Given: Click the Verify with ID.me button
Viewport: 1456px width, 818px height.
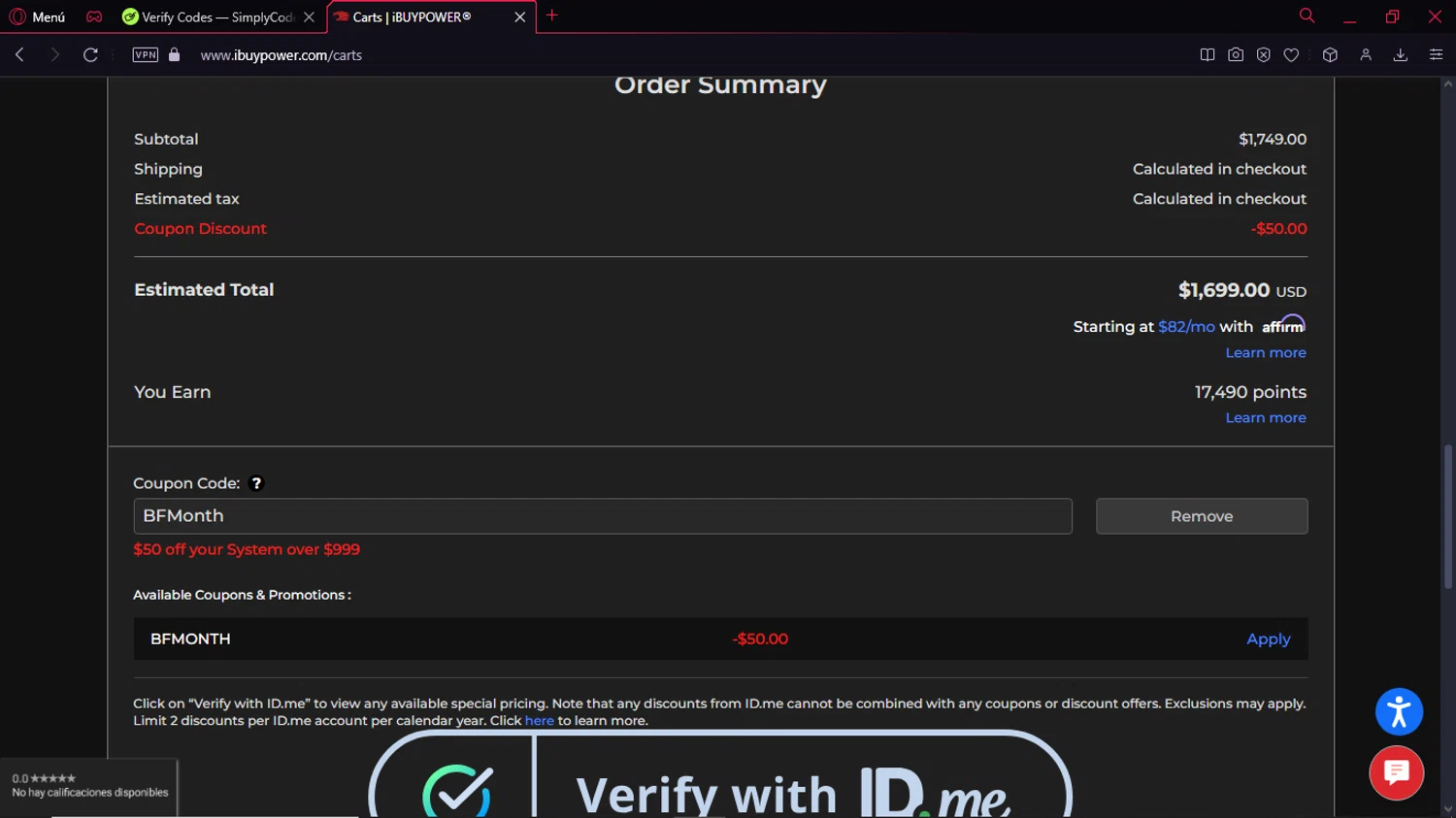Looking at the screenshot, I should (720, 774).
